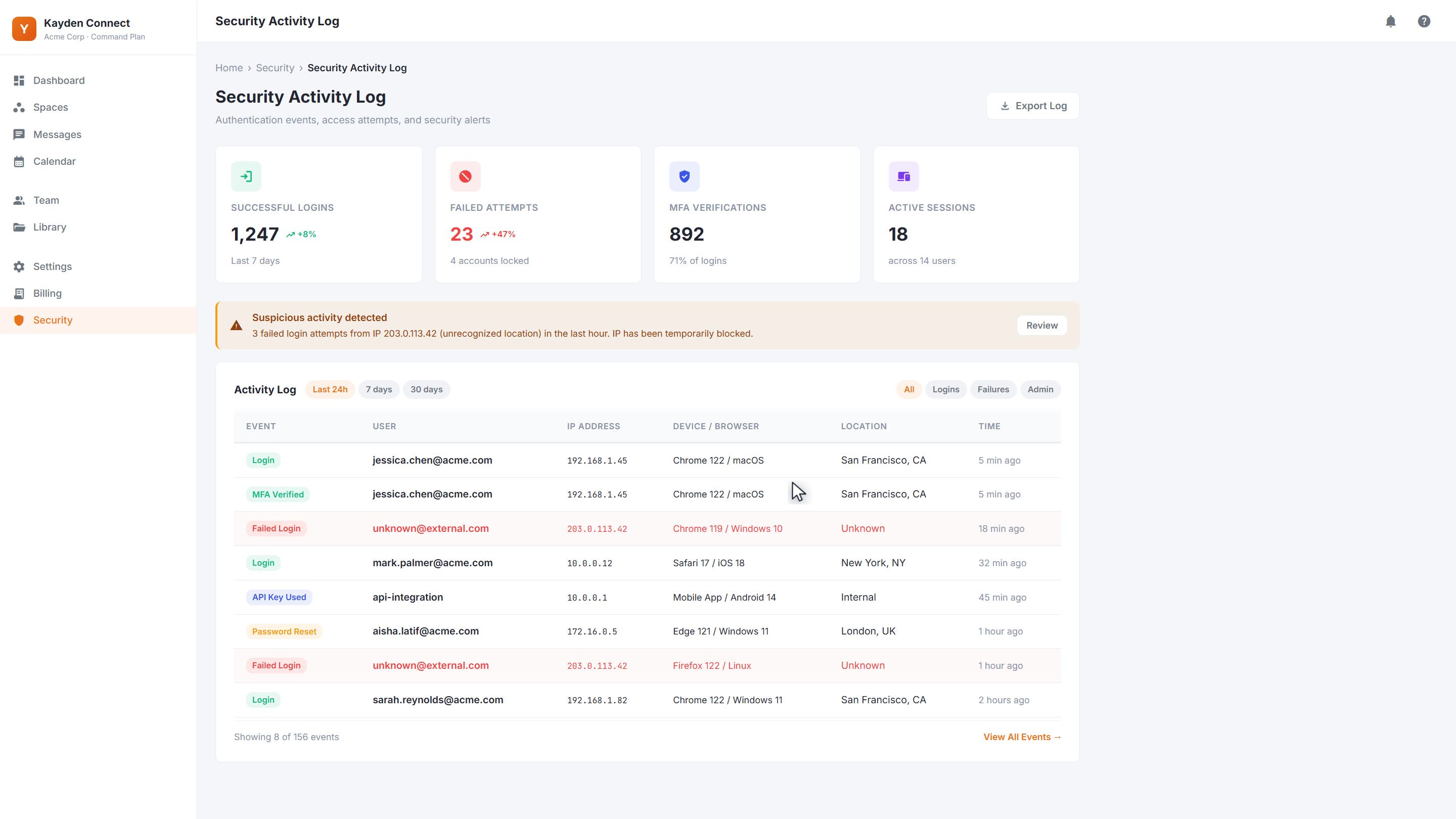Screen dimensions: 1456x819
Task: Select the All event filter
Action: (x=909, y=389)
